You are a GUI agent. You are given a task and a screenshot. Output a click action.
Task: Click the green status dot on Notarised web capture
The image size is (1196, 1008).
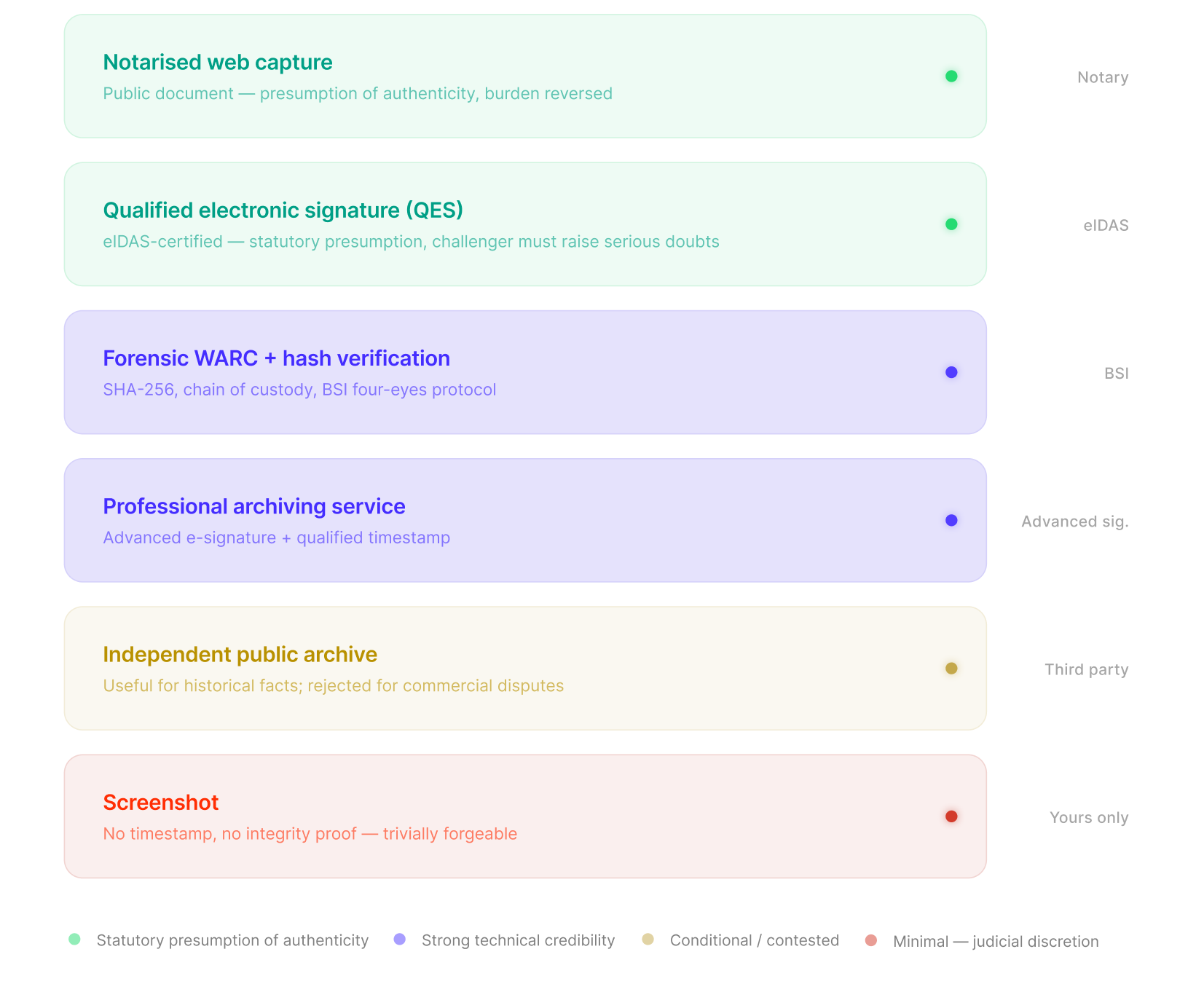pyautogui.click(x=951, y=76)
